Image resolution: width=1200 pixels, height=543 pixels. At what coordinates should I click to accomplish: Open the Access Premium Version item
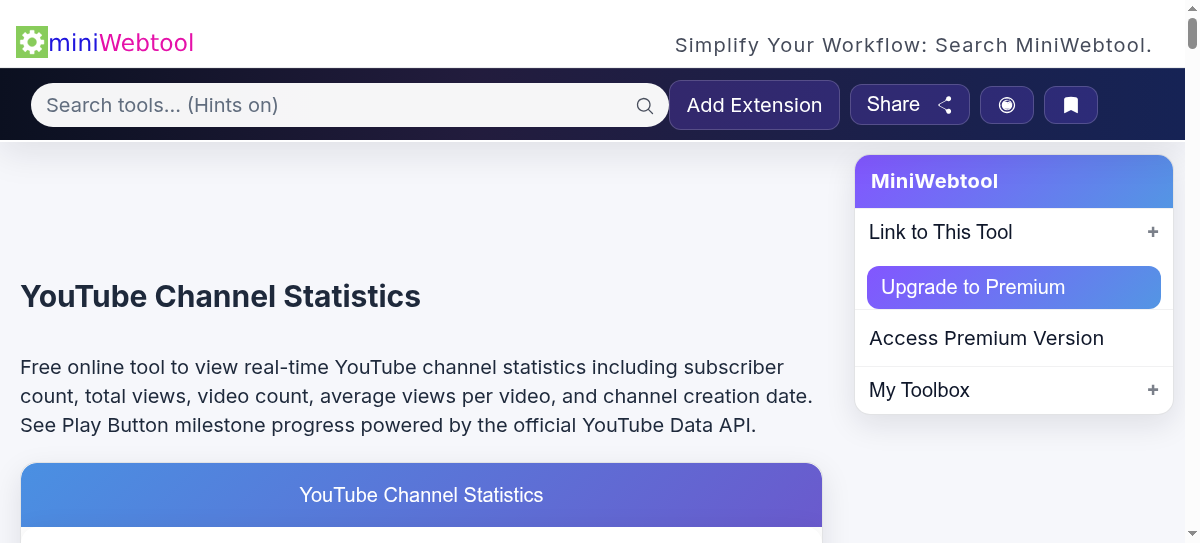tap(986, 338)
